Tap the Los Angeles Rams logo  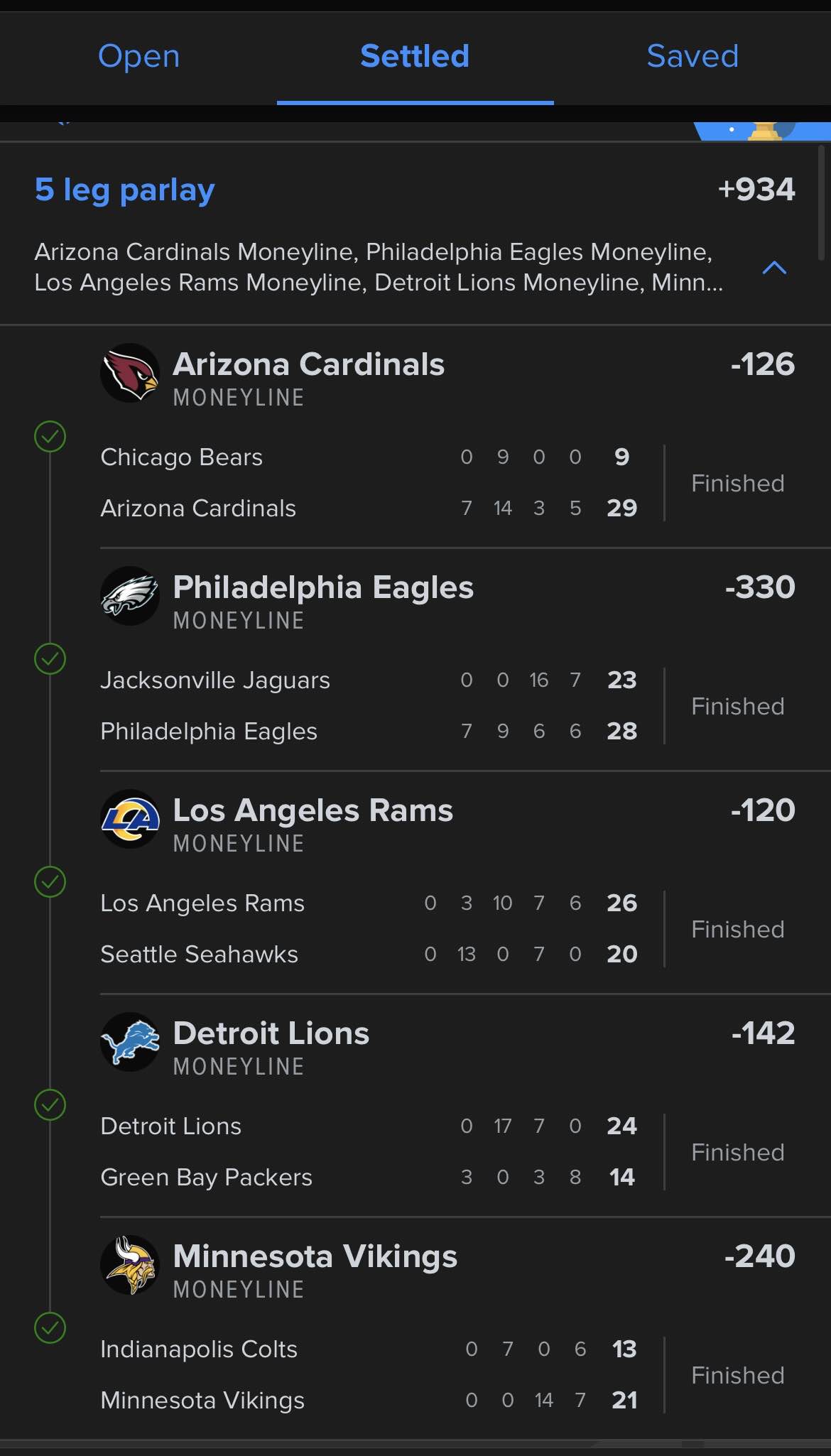pos(130,819)
